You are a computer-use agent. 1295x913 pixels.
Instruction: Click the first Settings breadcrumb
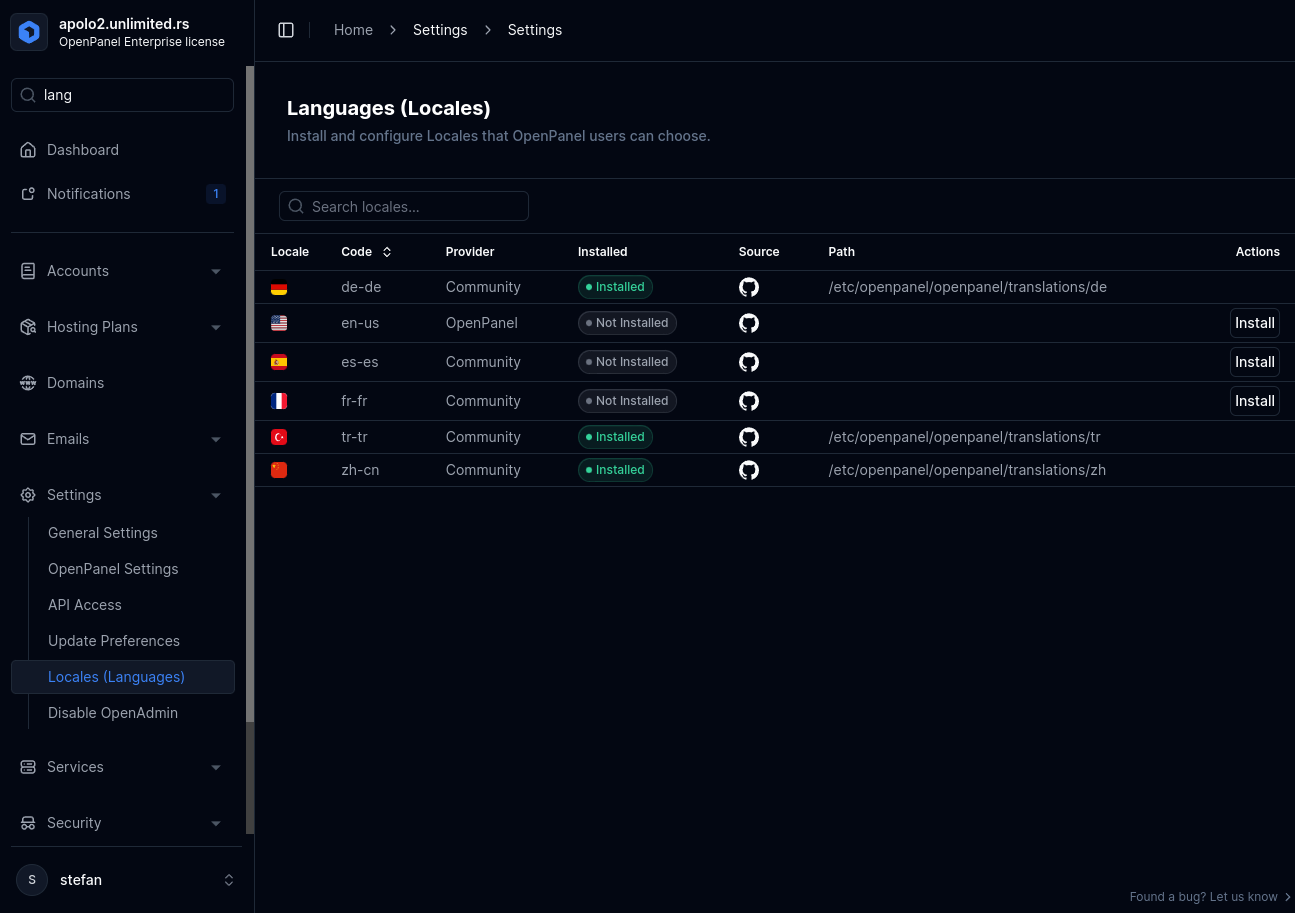(440, 30)
